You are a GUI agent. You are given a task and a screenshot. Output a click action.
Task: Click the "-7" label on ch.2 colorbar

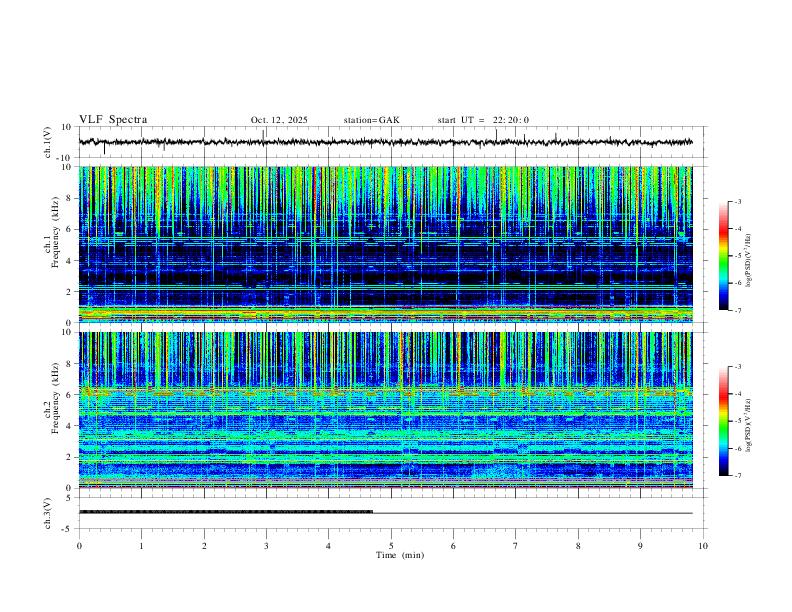tap(738, 476)
